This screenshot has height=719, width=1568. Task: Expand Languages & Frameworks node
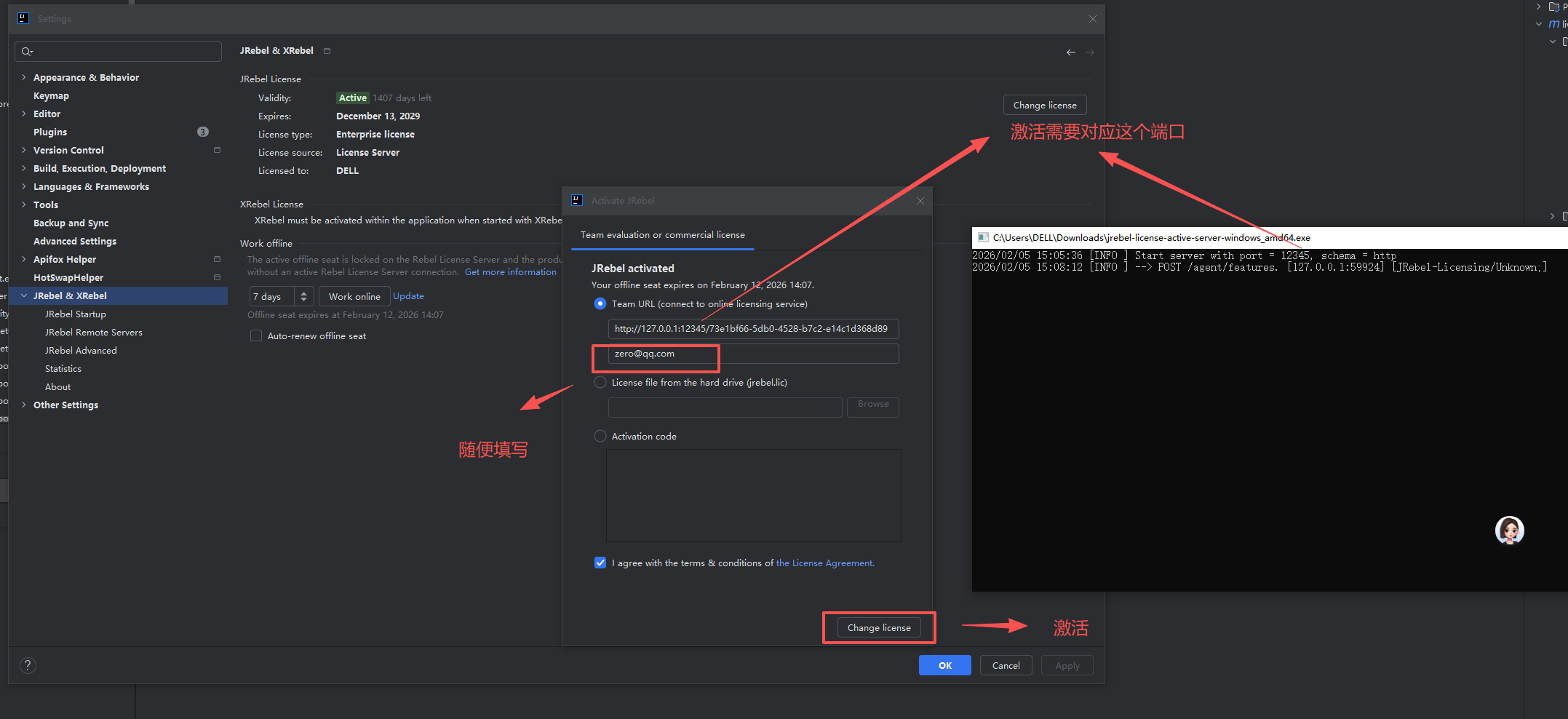(24, 186)
